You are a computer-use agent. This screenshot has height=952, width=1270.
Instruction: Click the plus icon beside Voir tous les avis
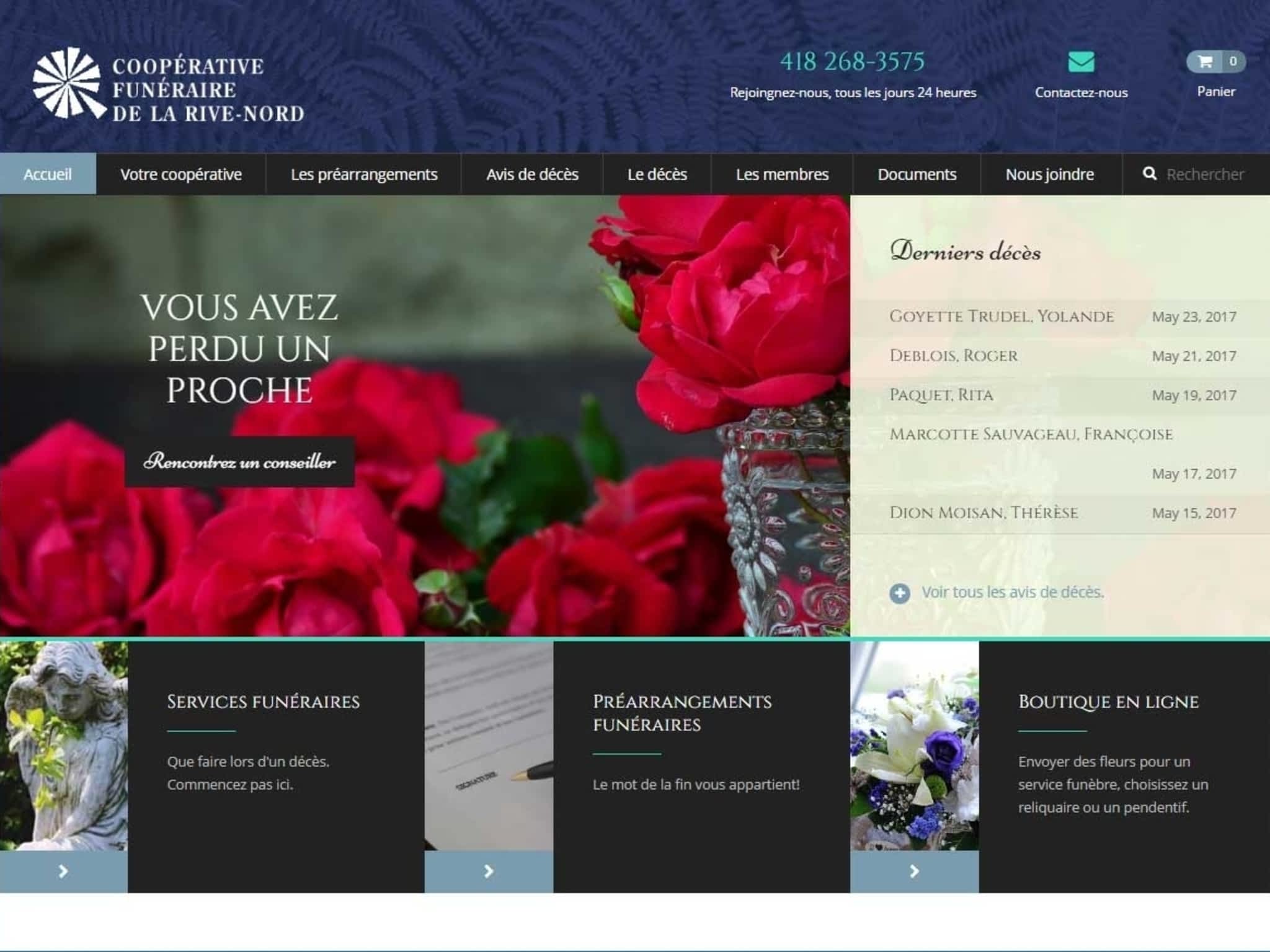899,593
